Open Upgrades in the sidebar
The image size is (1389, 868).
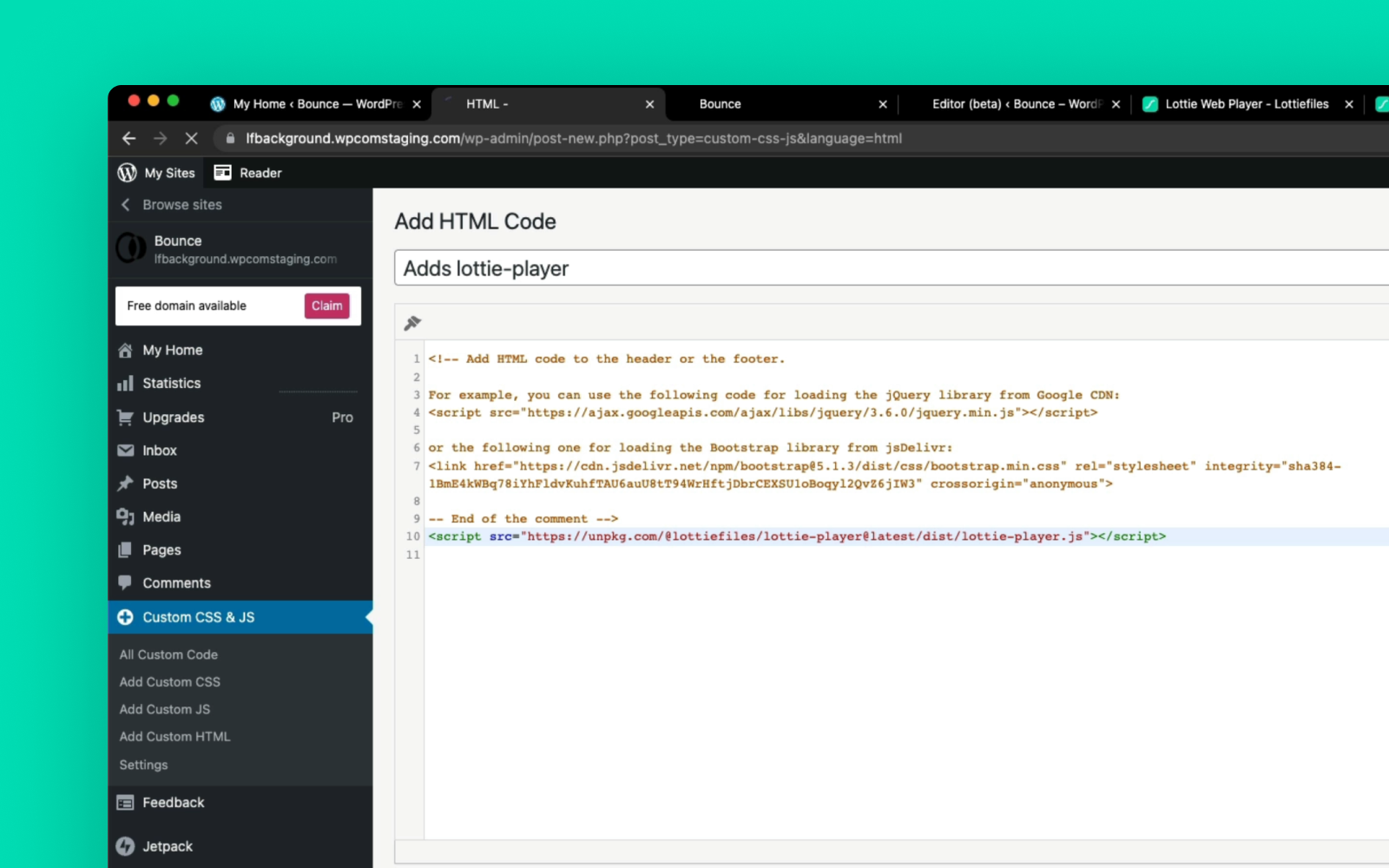174,418
